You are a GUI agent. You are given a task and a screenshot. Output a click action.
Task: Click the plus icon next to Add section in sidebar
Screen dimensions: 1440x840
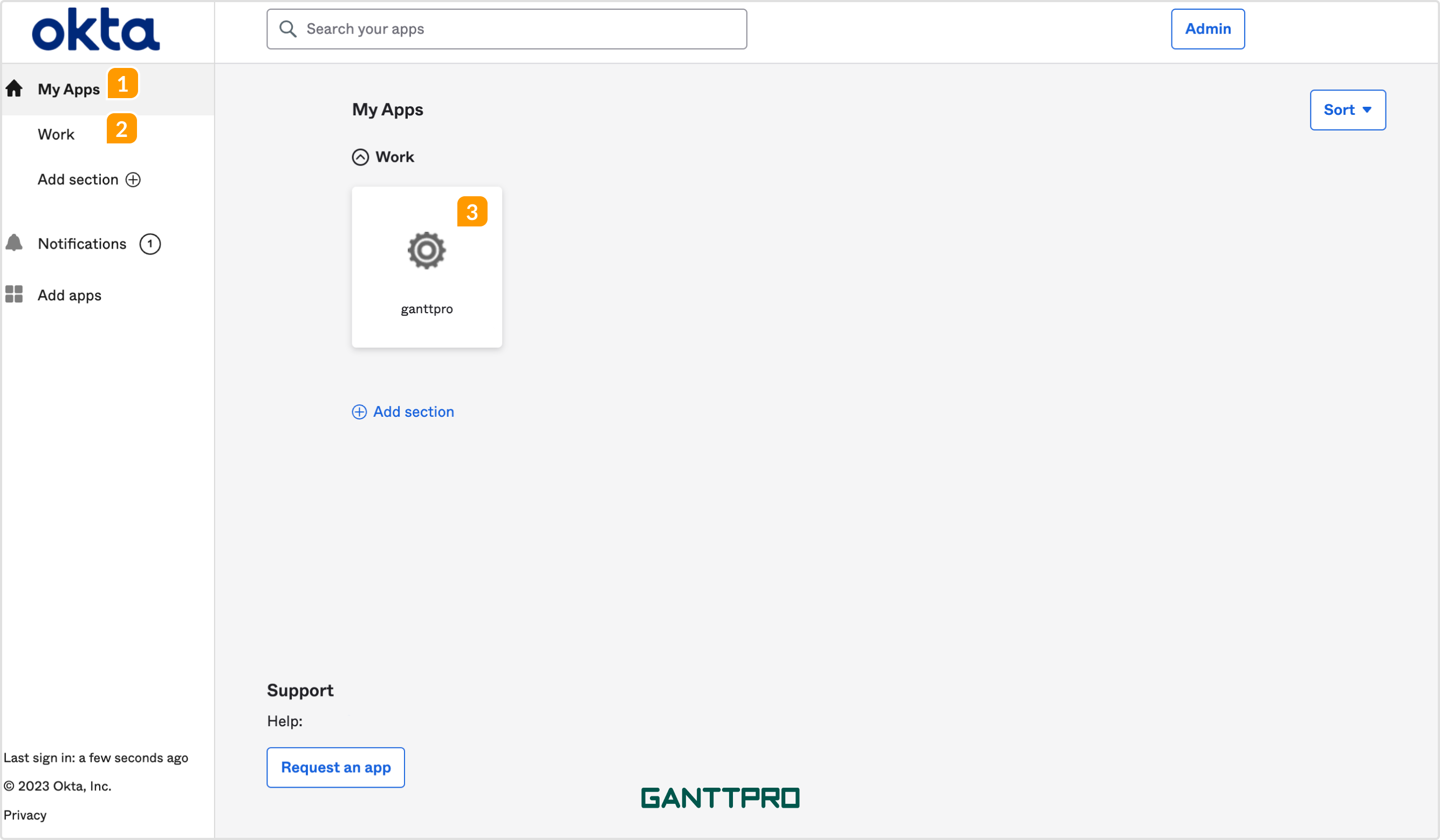(133, 180)
